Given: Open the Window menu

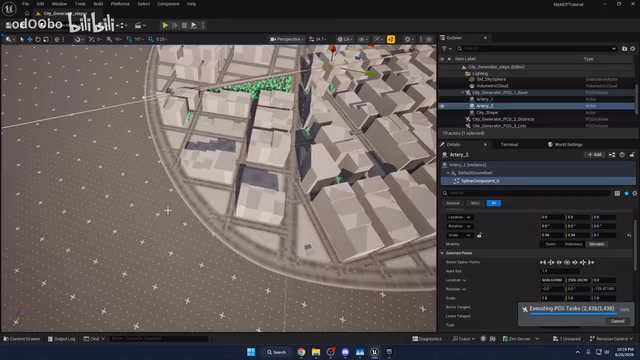Looking at the screenshot, I should [x=59, y=4].
